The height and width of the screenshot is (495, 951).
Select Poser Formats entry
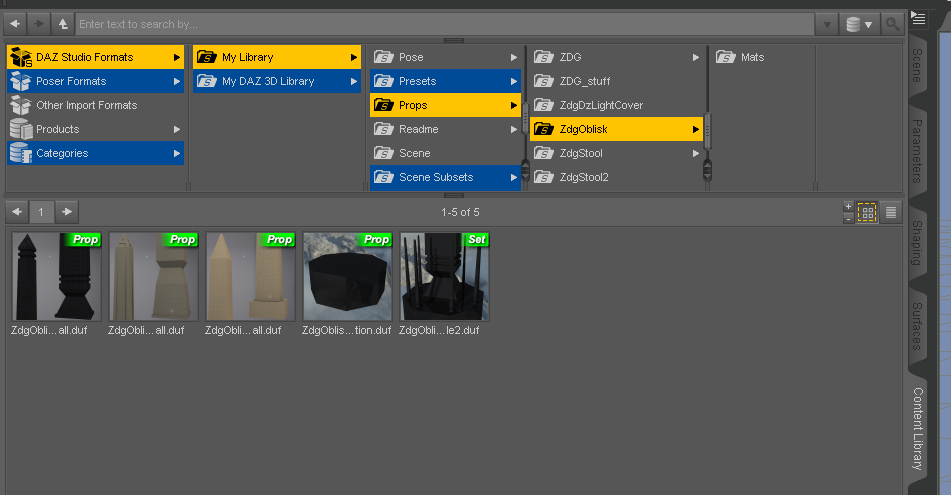(x=95, y=81)
